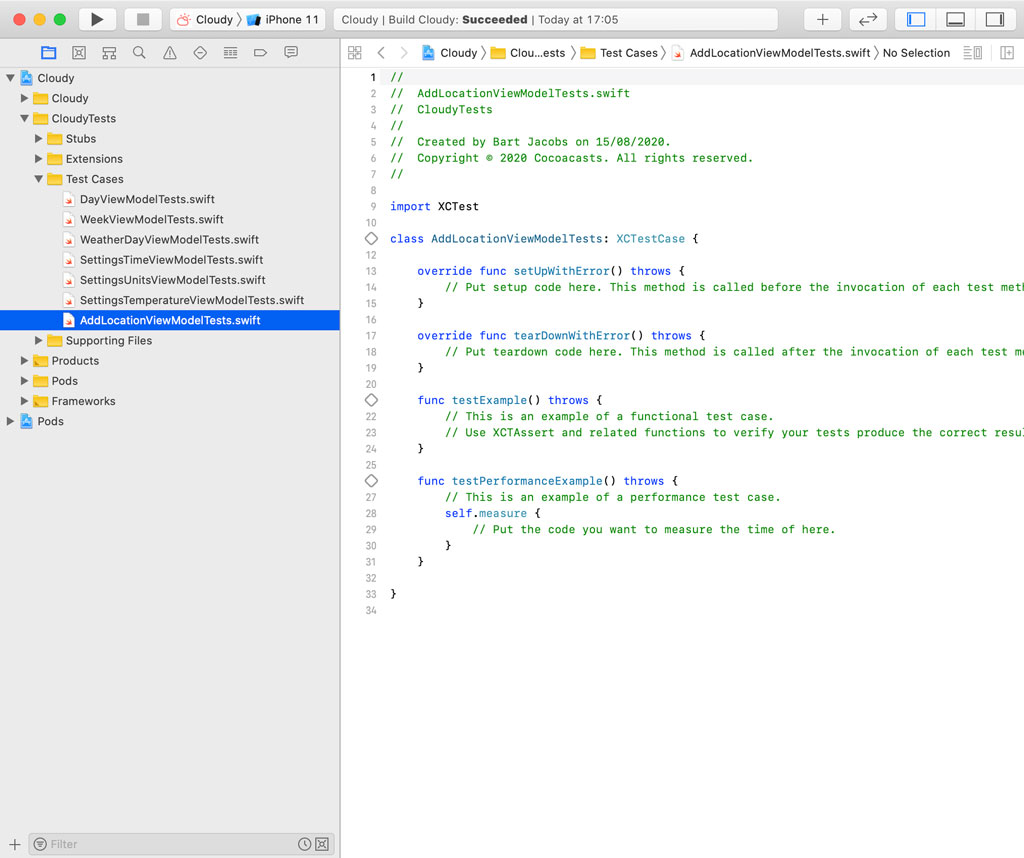The width and height of the screenshot is (1024, 858).
Task: Collapse the Test Cases folder
Action: 39,178
